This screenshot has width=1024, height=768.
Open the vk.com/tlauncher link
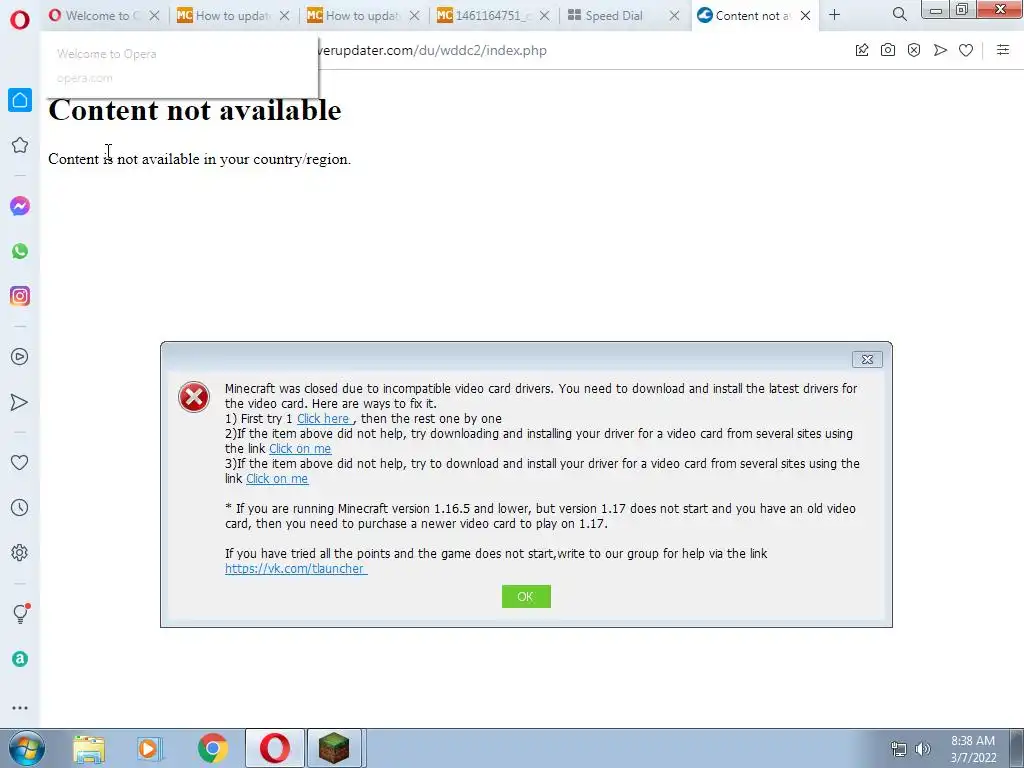[x=296, y=569]
